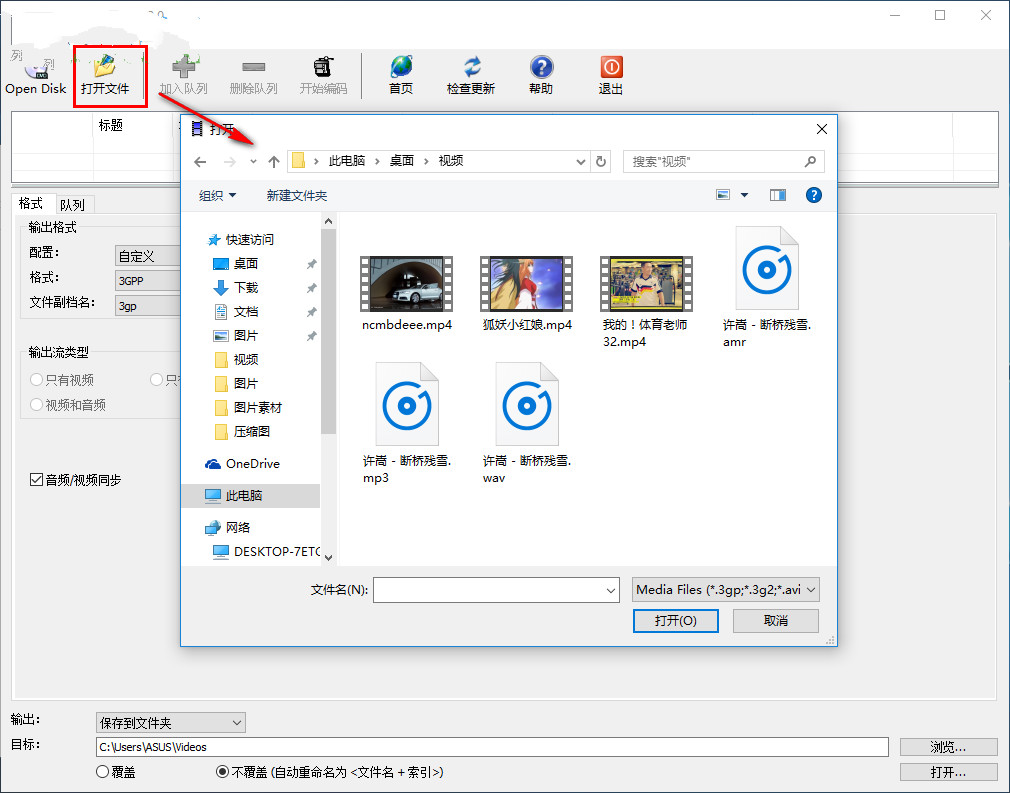The width and height of the screenshot is (1010, 793).
Task: Open the Media Files type filter dropdown
Action: click(726, 589)
